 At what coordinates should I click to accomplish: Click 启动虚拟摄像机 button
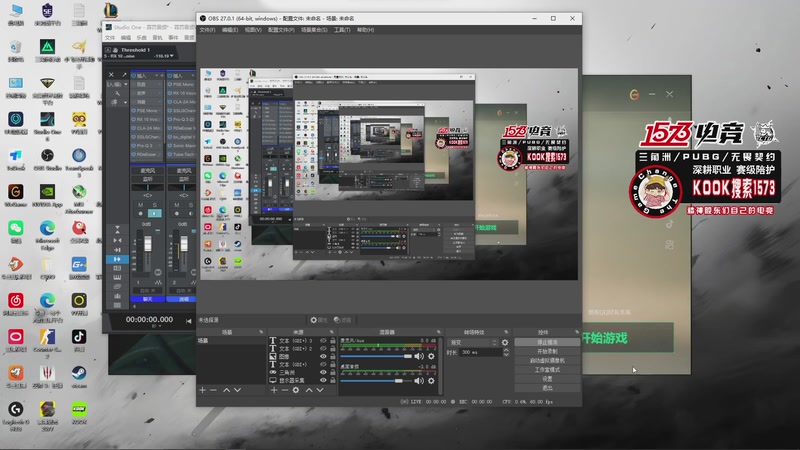547,361
